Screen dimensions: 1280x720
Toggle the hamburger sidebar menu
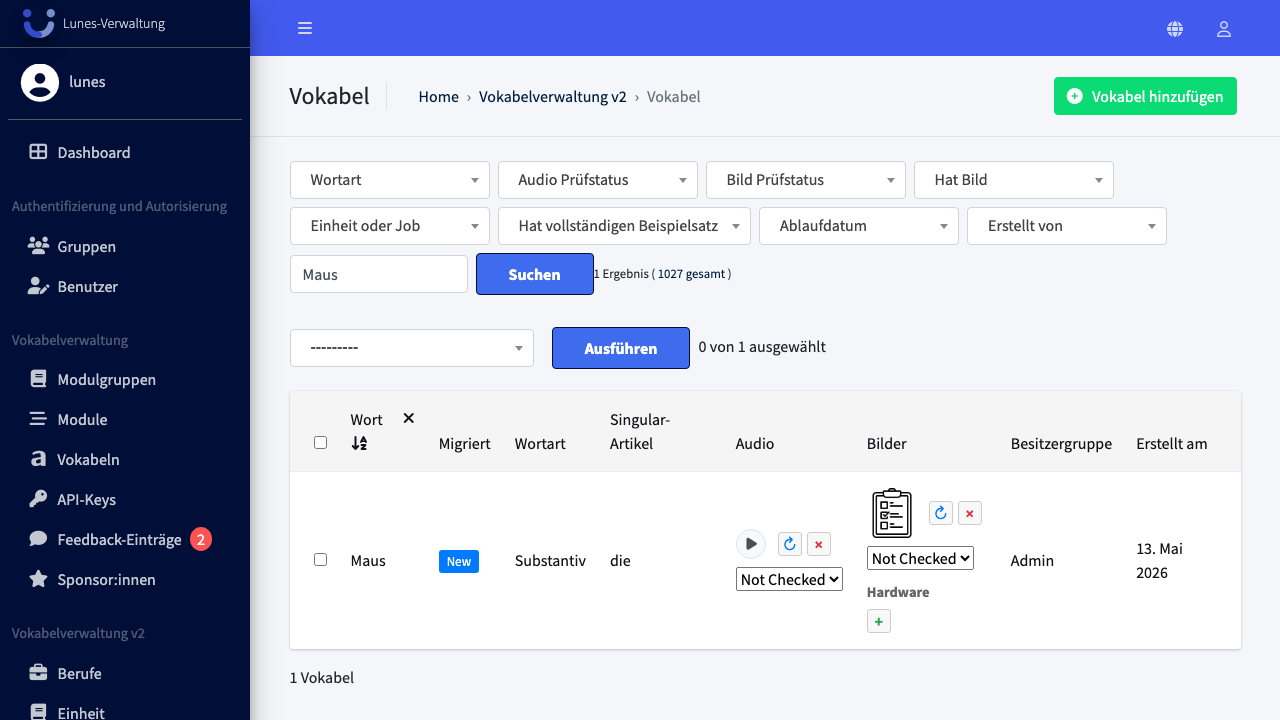click(306, 28)
